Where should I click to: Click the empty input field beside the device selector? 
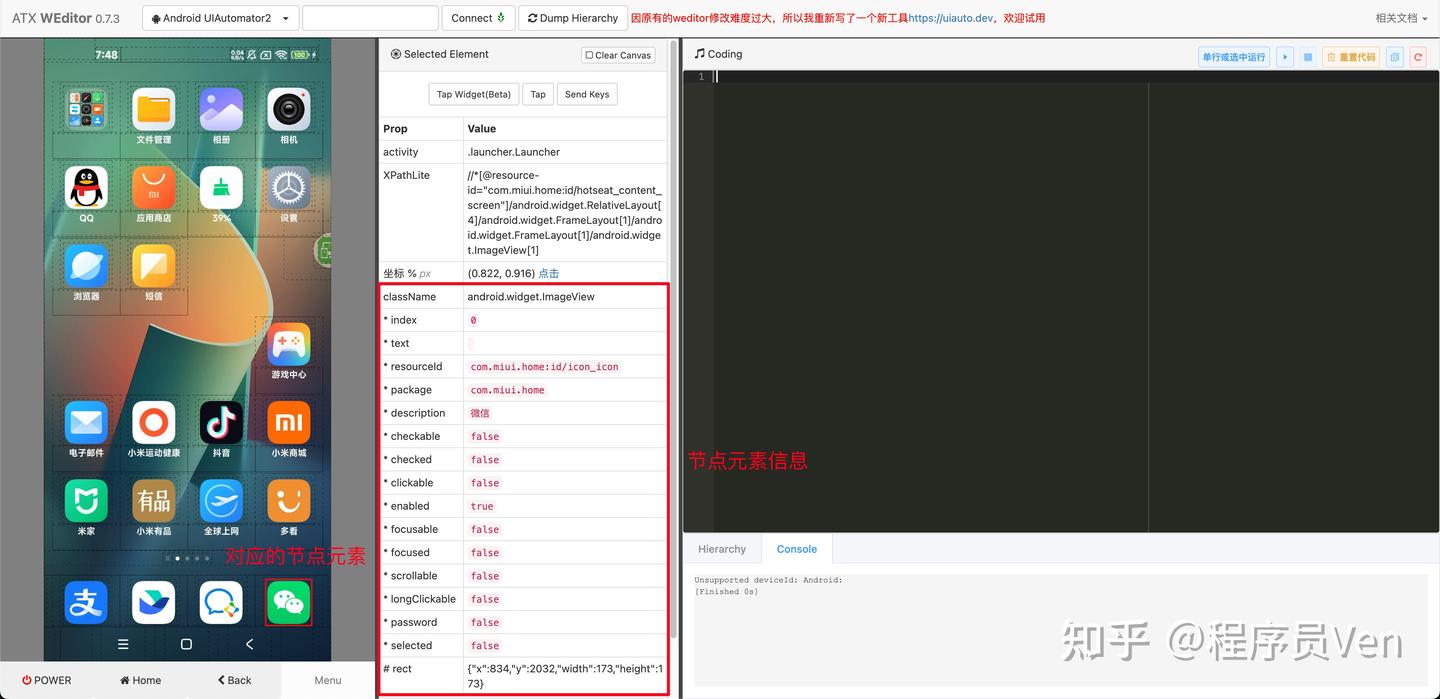370,17
